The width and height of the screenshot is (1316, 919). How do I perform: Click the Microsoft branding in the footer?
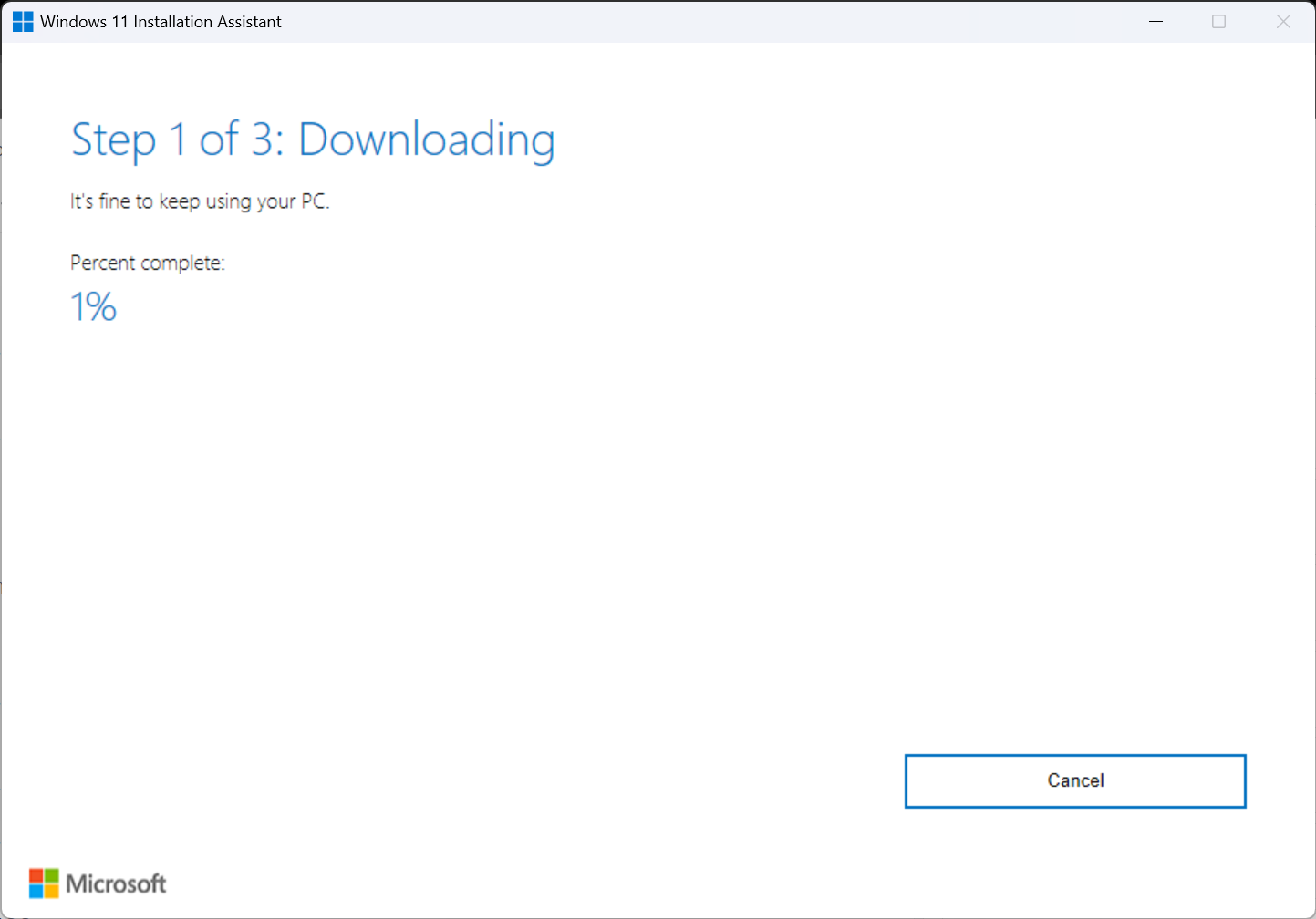[96, 883]
